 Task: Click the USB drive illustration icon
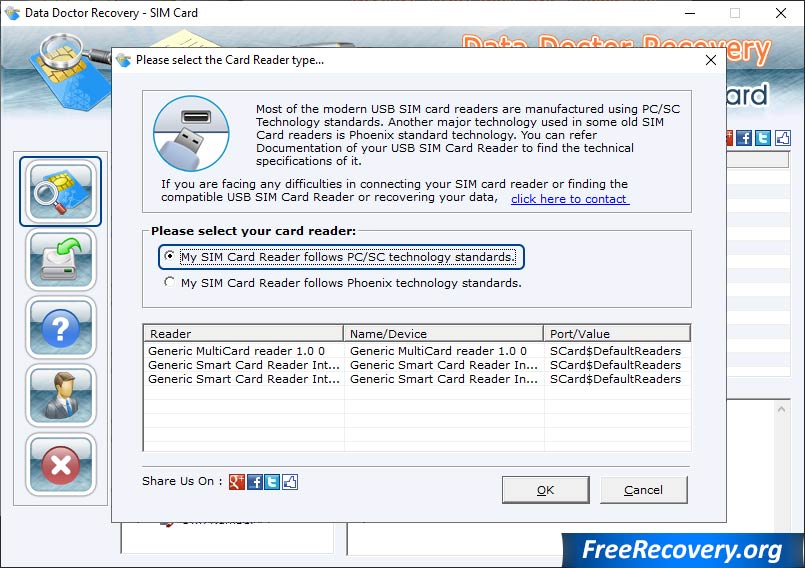point(191,134)
